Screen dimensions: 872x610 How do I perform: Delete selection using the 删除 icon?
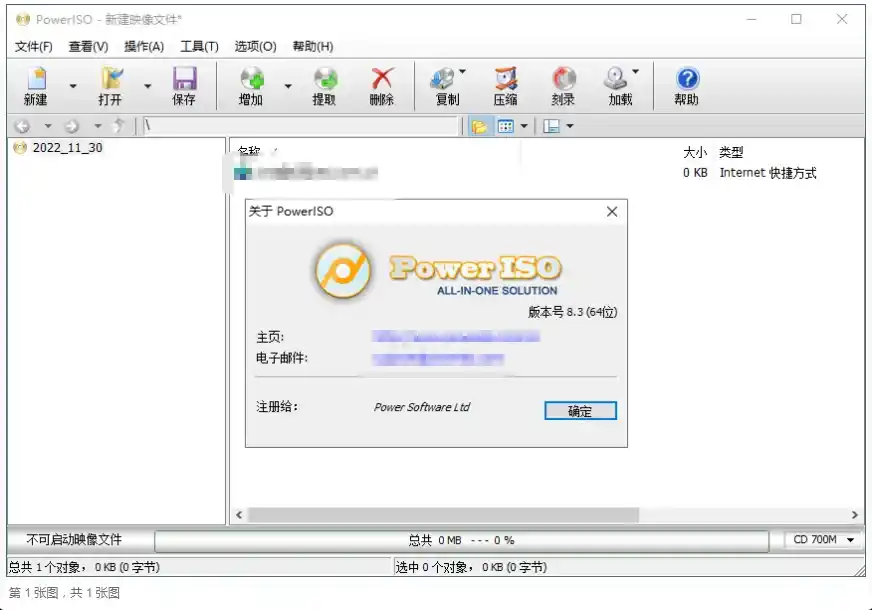pos(380,85)
